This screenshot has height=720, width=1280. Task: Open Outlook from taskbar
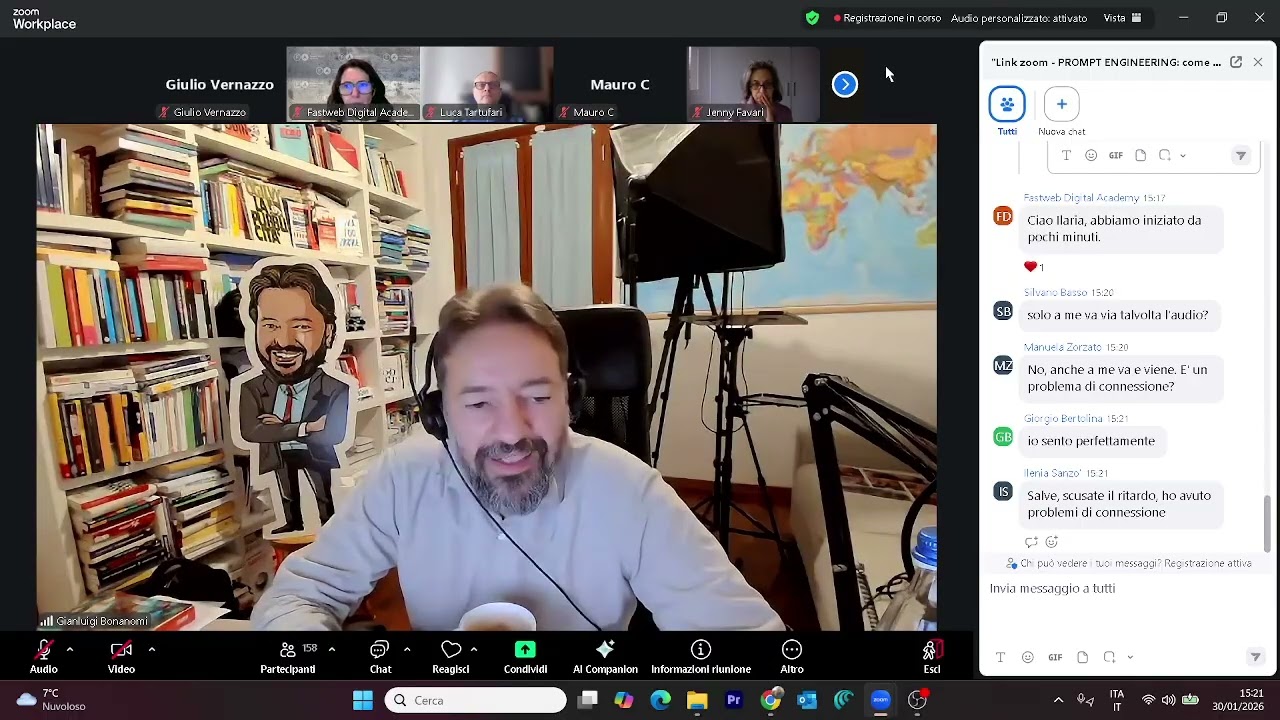pyautogui.click(x=807, y=700)
